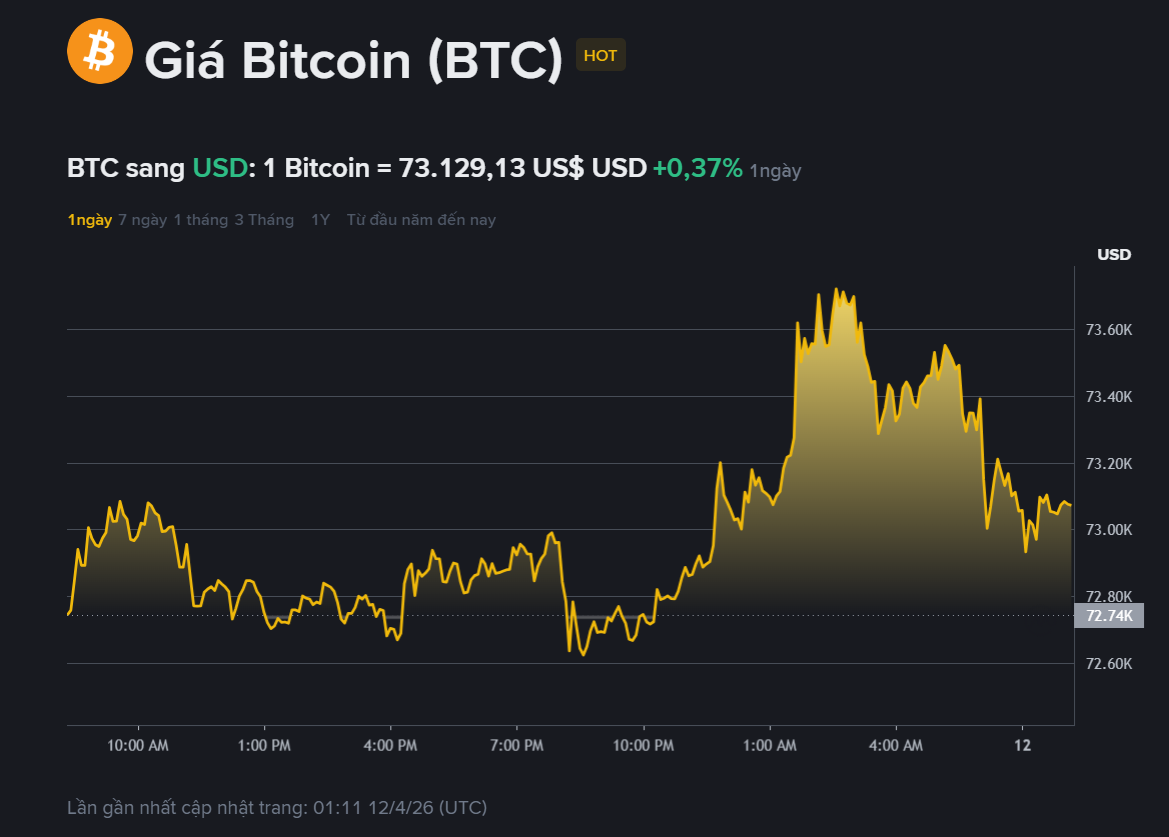Click the USD axis unit label

click(x=1114, y=255)
